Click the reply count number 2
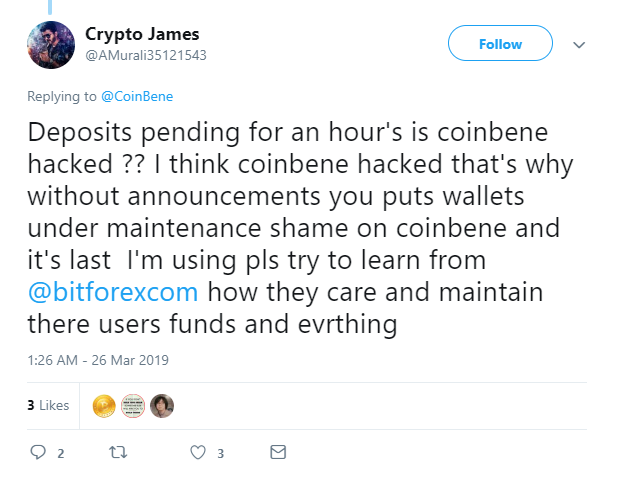Image resolution: width=622 pixels, height=480 pixels. pyautogui.click(x=60, y=453)
